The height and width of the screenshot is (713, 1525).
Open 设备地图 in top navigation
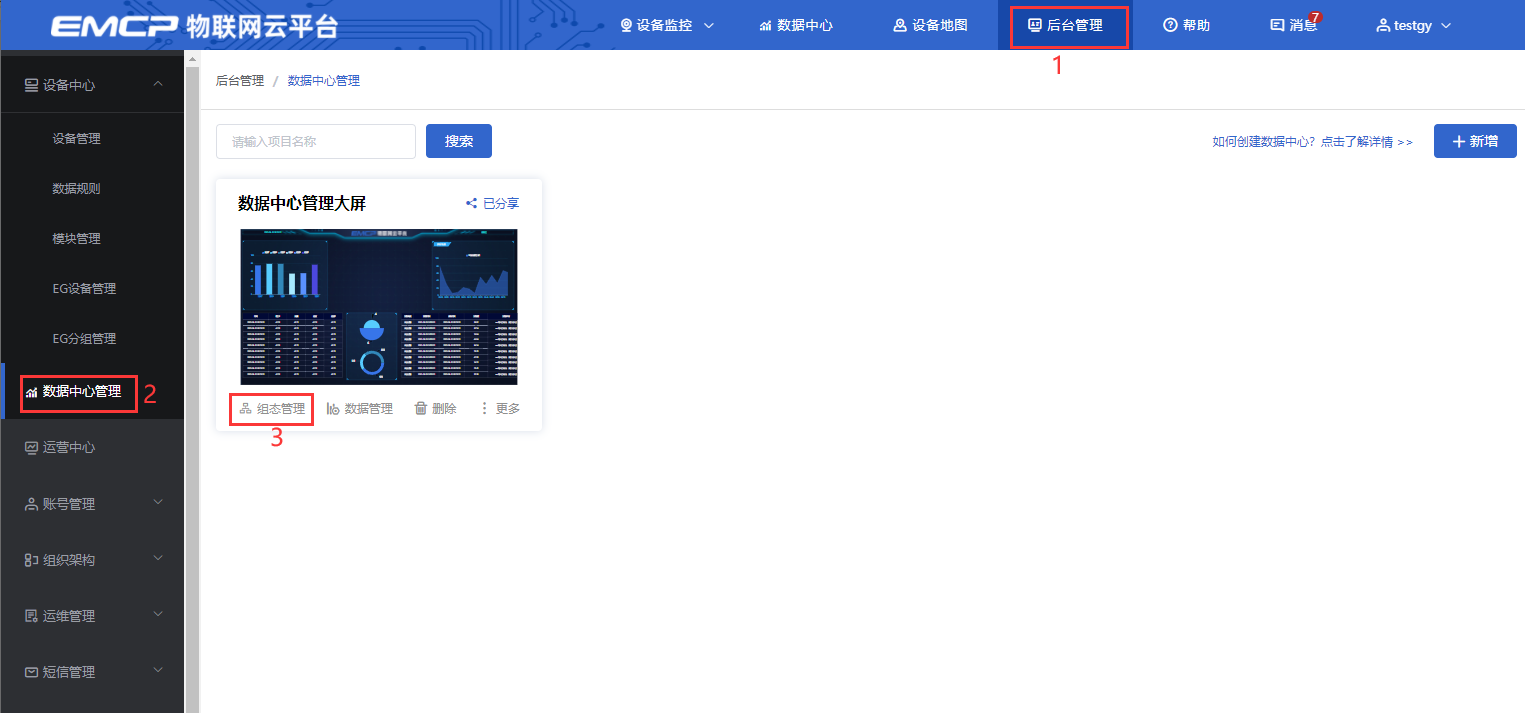tap(931, 25)
